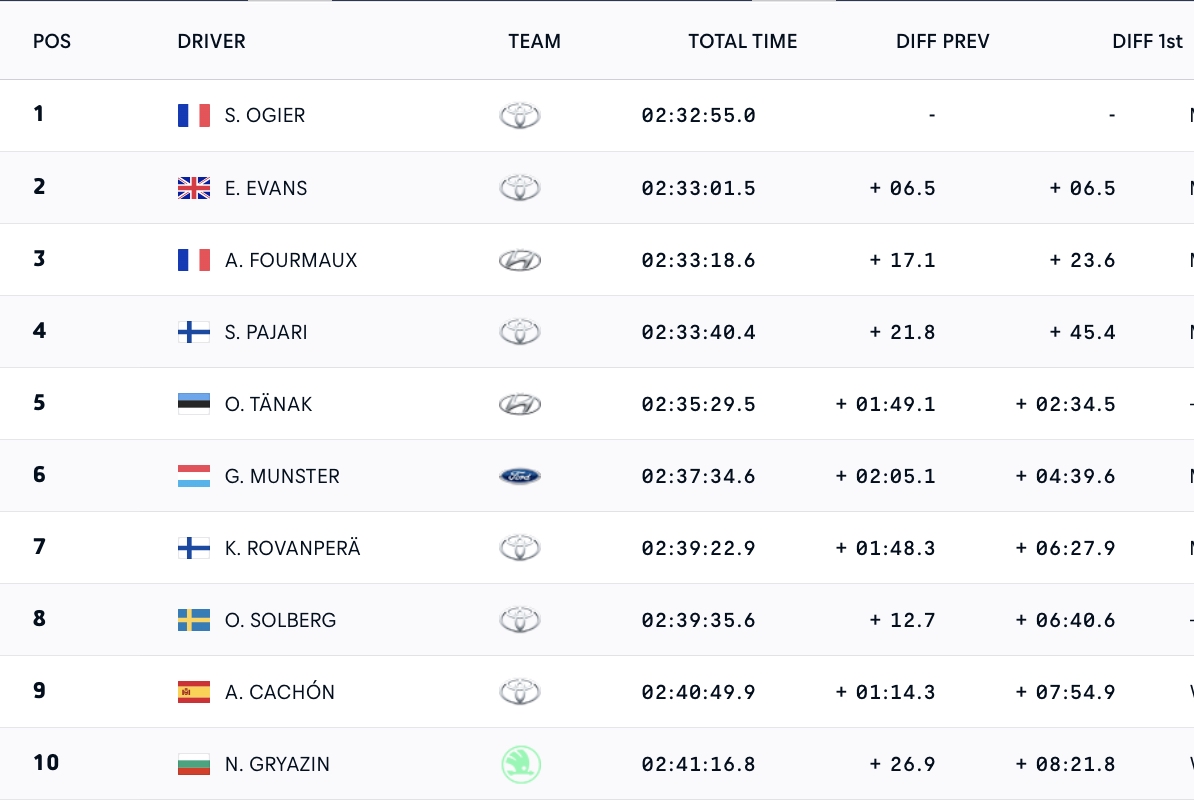This screenshot has height=806, width=1194.
Task: Click the Estonian flag beside O. Tänak
Action: click(194, 404)
